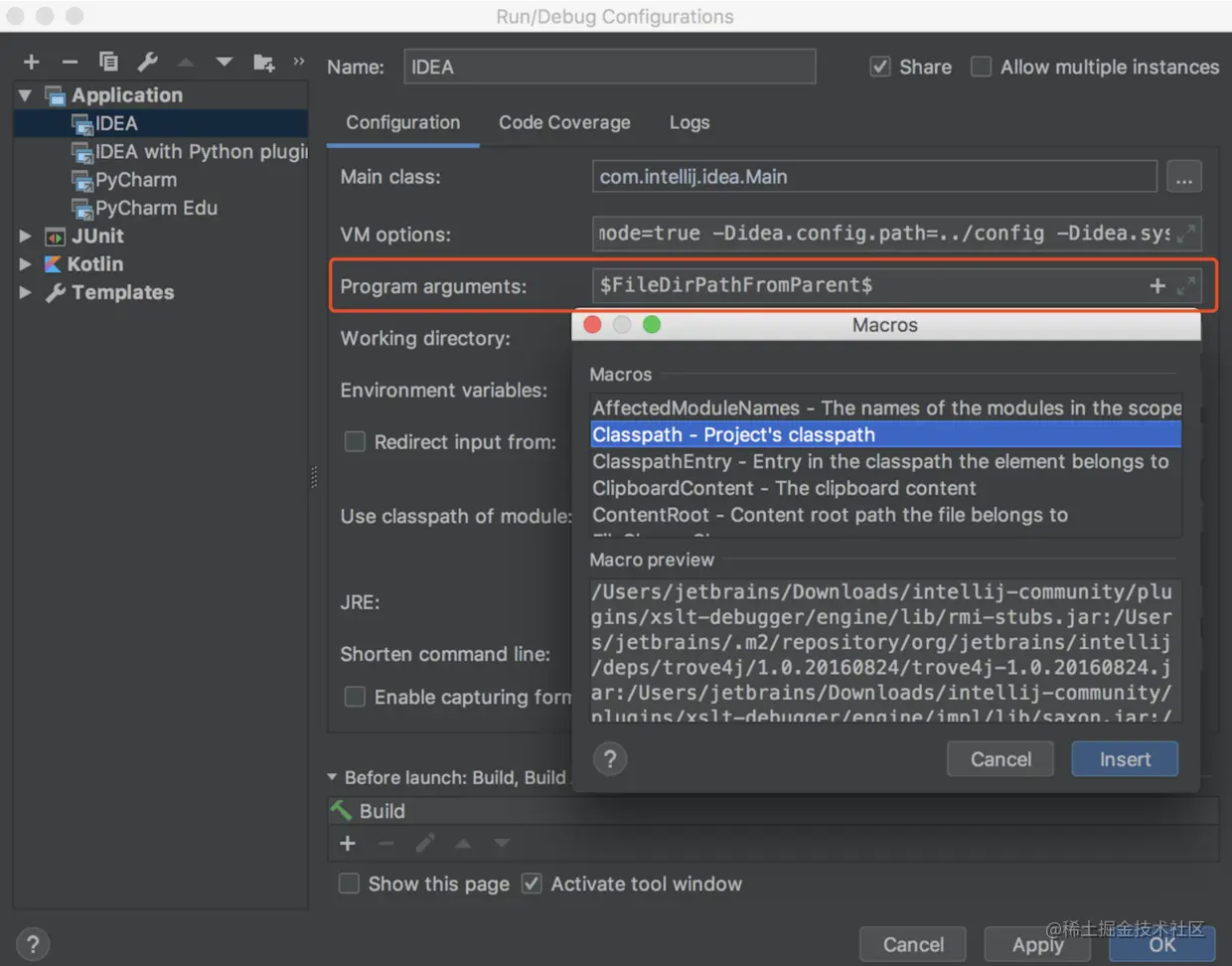1232x966 pixels.
Task: Move configuration up arrow in toolbar
Action: coord(186,63)
